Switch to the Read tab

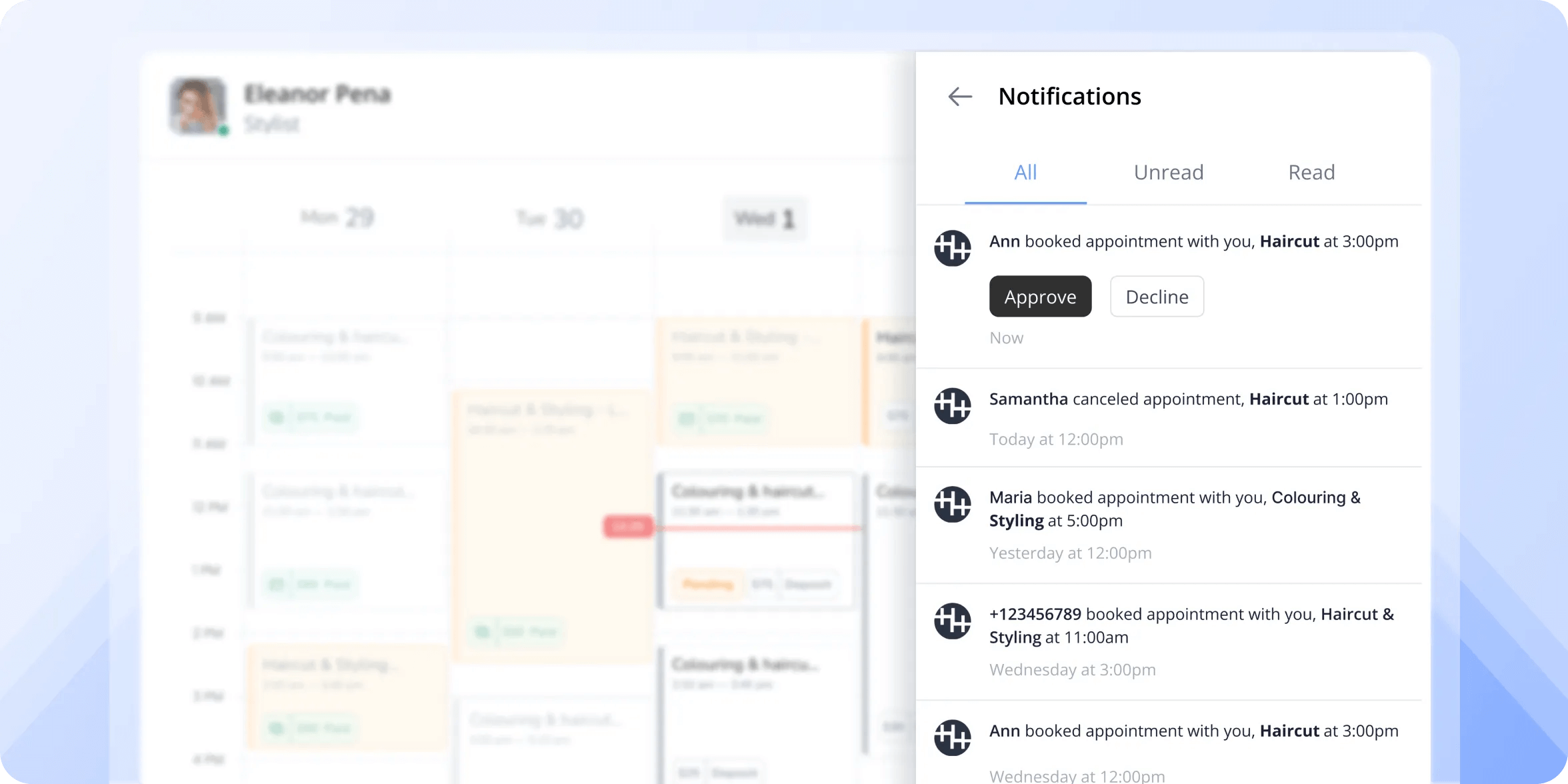(1311, 172)
